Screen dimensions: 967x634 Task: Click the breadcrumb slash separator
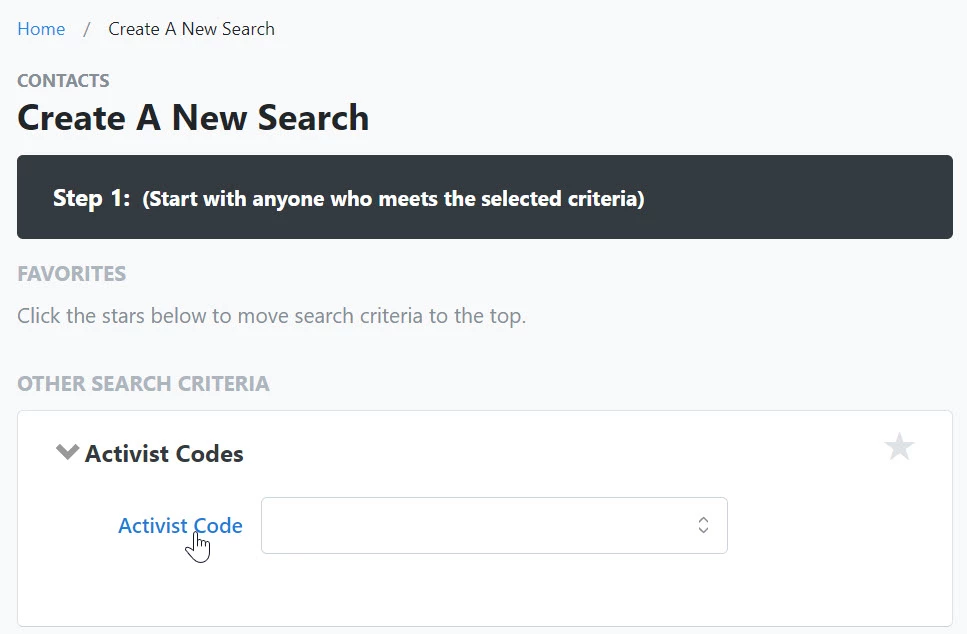click(x=87, y=29)
